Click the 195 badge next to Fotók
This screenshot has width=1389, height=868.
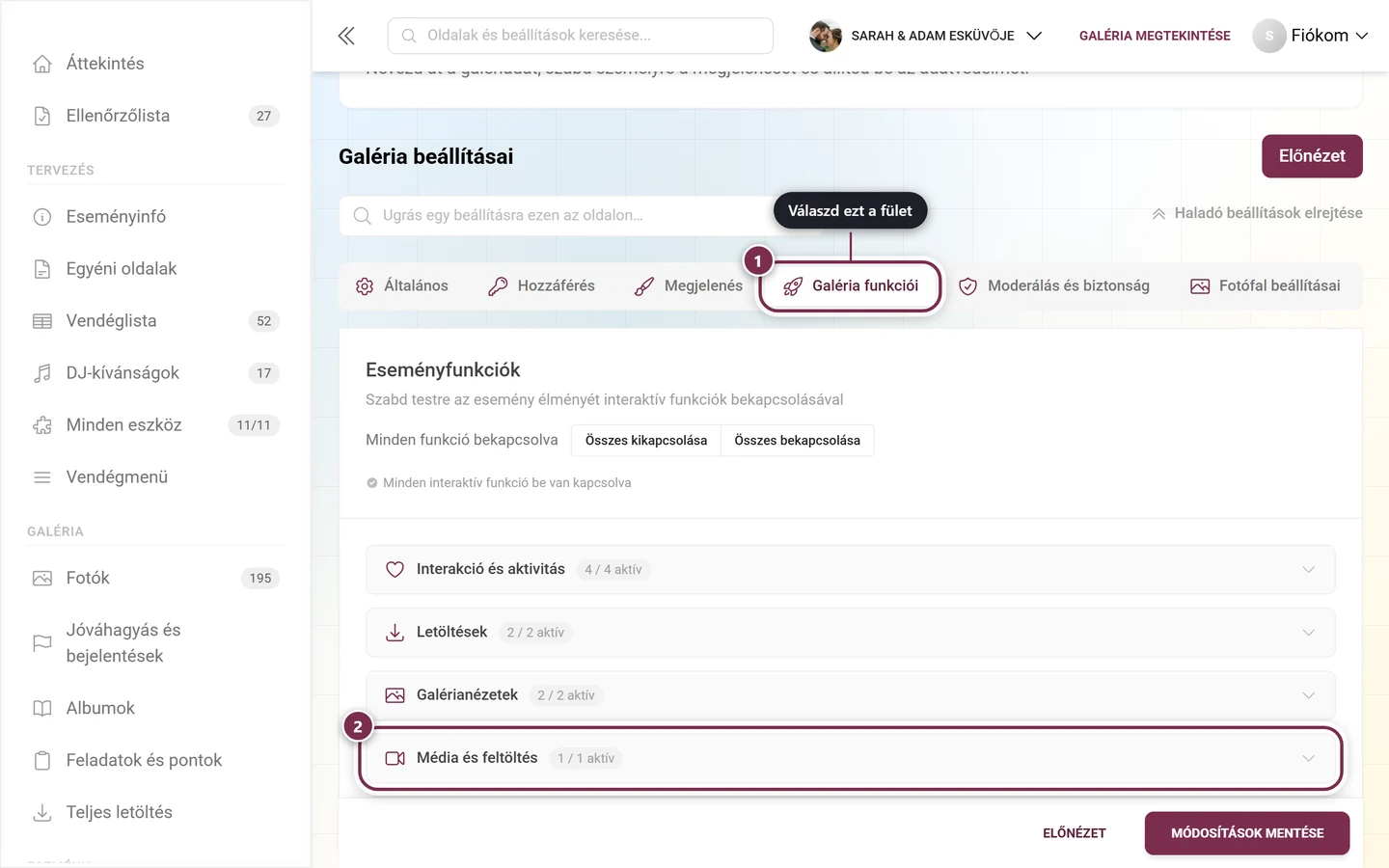click(260, 579)
